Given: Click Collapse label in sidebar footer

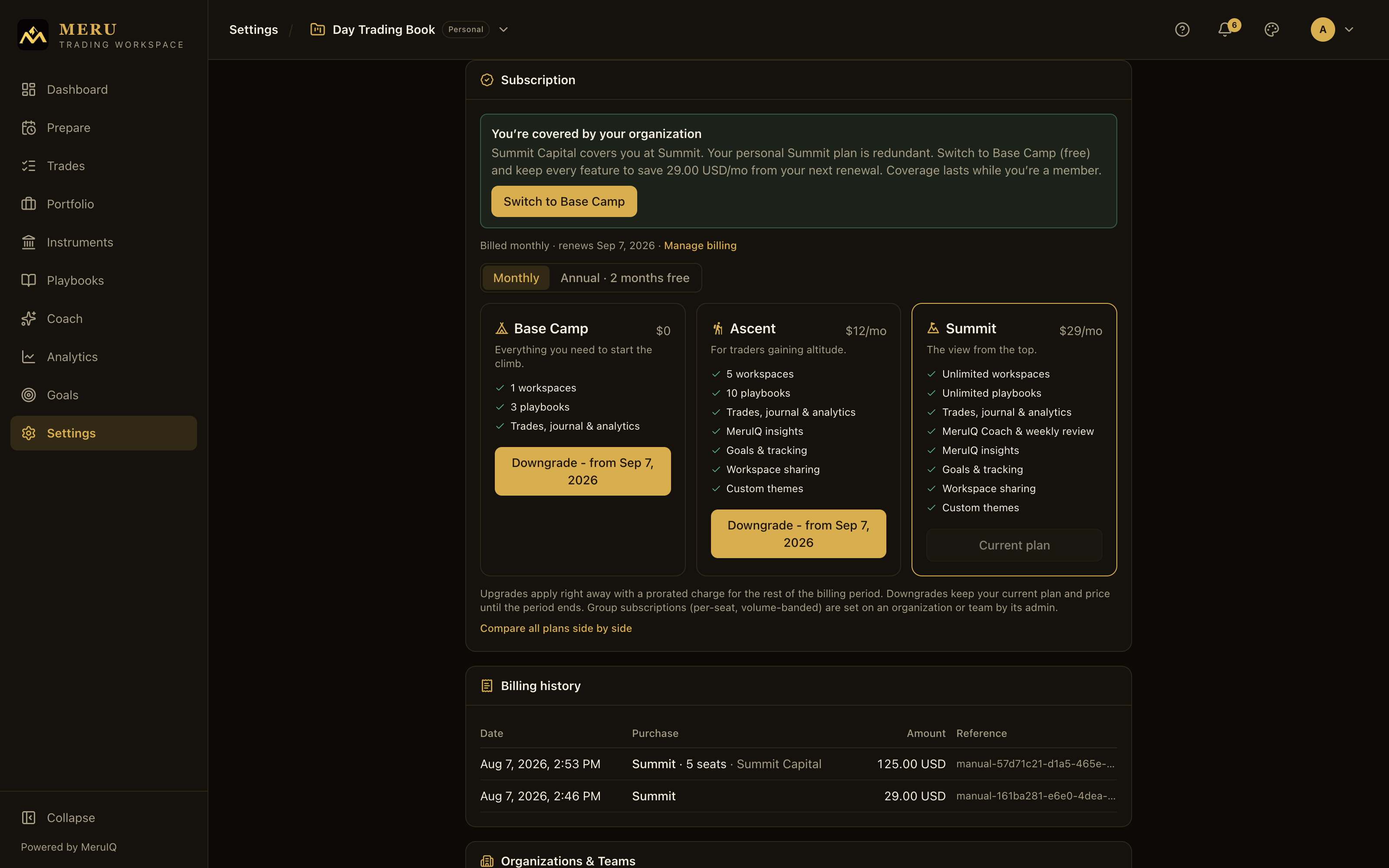Looking at the screenshot, I should (x=71, y=818).
